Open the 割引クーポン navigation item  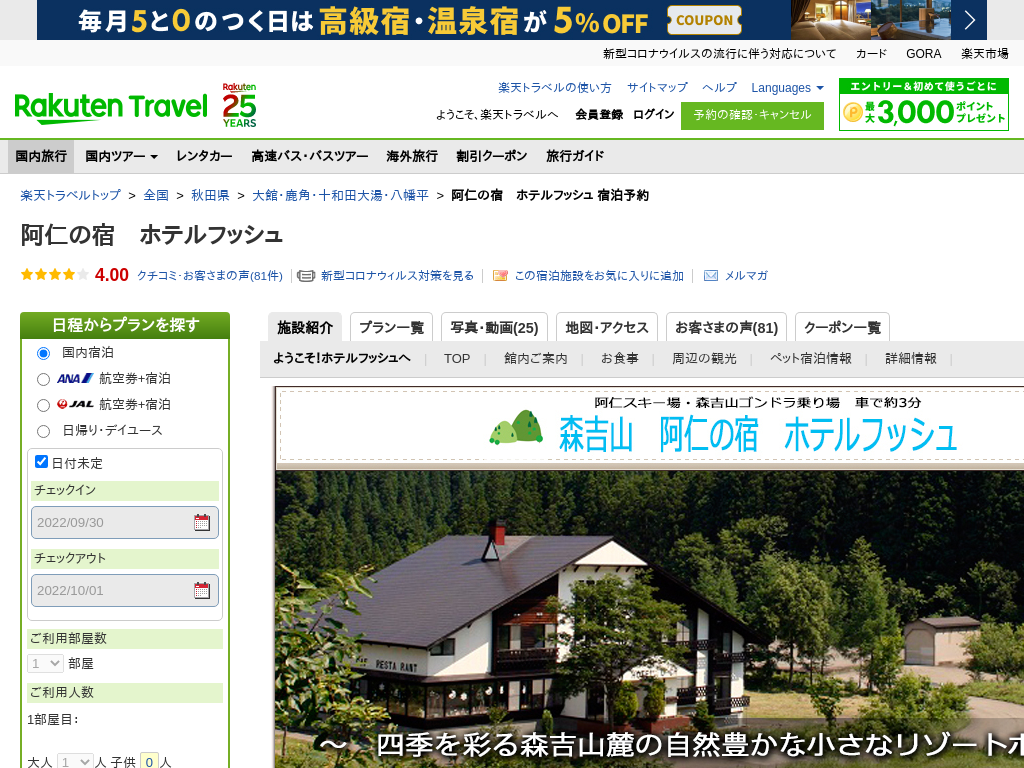tap(492, 156)
